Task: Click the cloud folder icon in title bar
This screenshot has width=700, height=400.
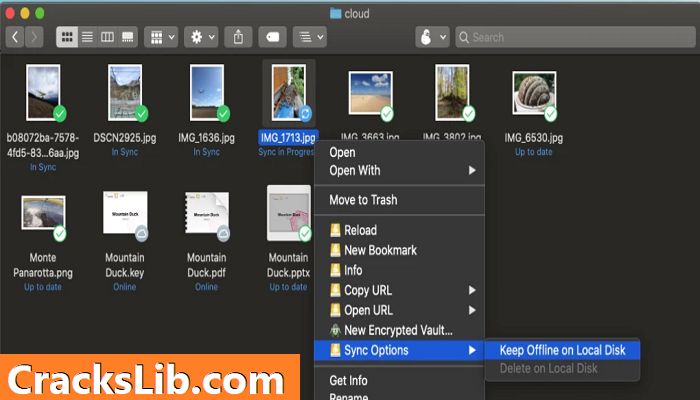Action: point(335,13)
